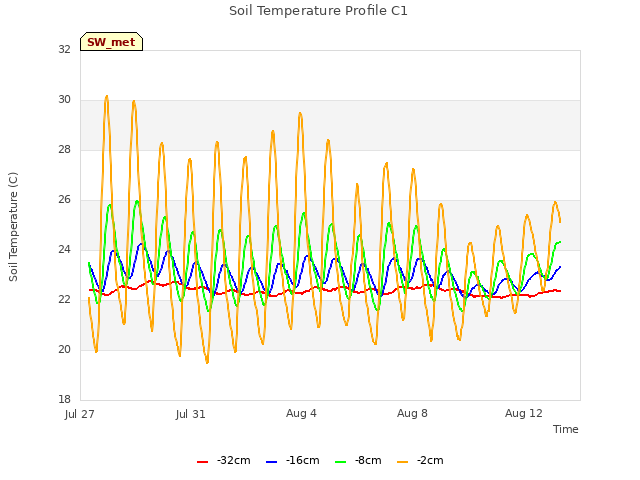640x480 pixels.
Task: Click the red -32cm legend color marker
Action: [202, 462]
